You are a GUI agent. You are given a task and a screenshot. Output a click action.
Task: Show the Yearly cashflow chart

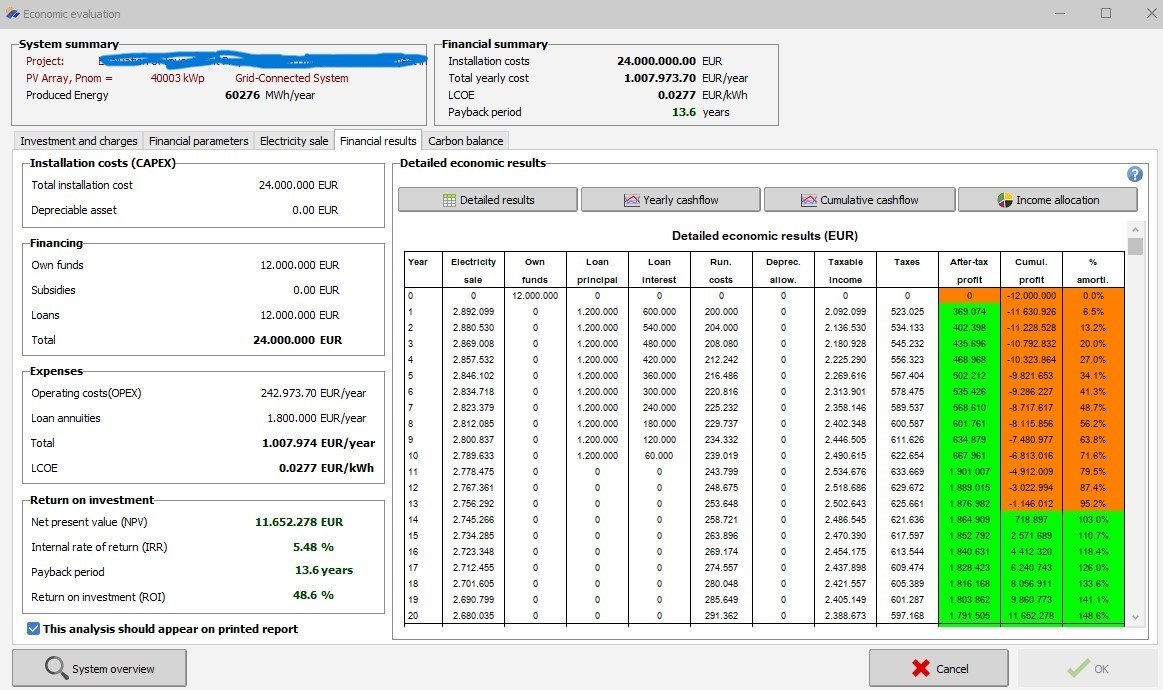(x=670, y=200)
